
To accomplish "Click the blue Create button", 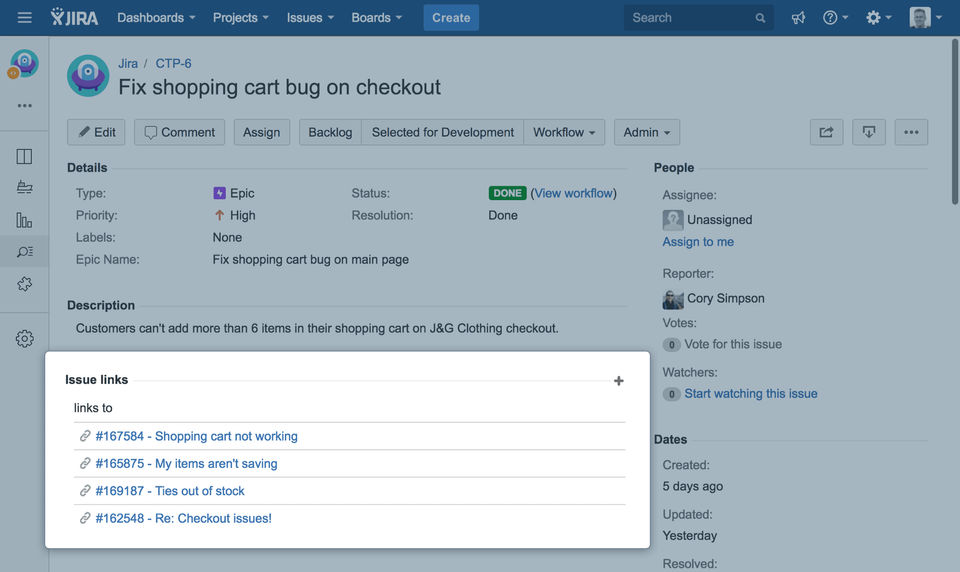I will [x=451, y=18].
